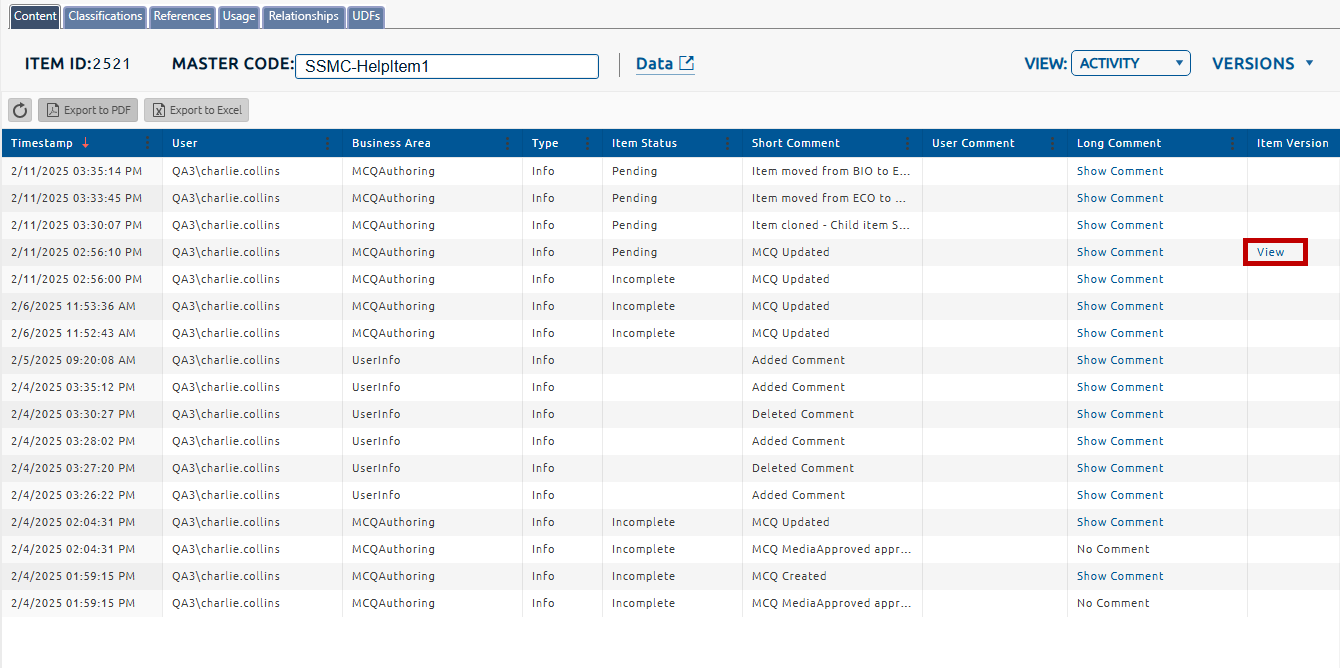This screenshot has width=1340, height=668.
Task: Open the UDFs tab
Action: pos(366,16)
